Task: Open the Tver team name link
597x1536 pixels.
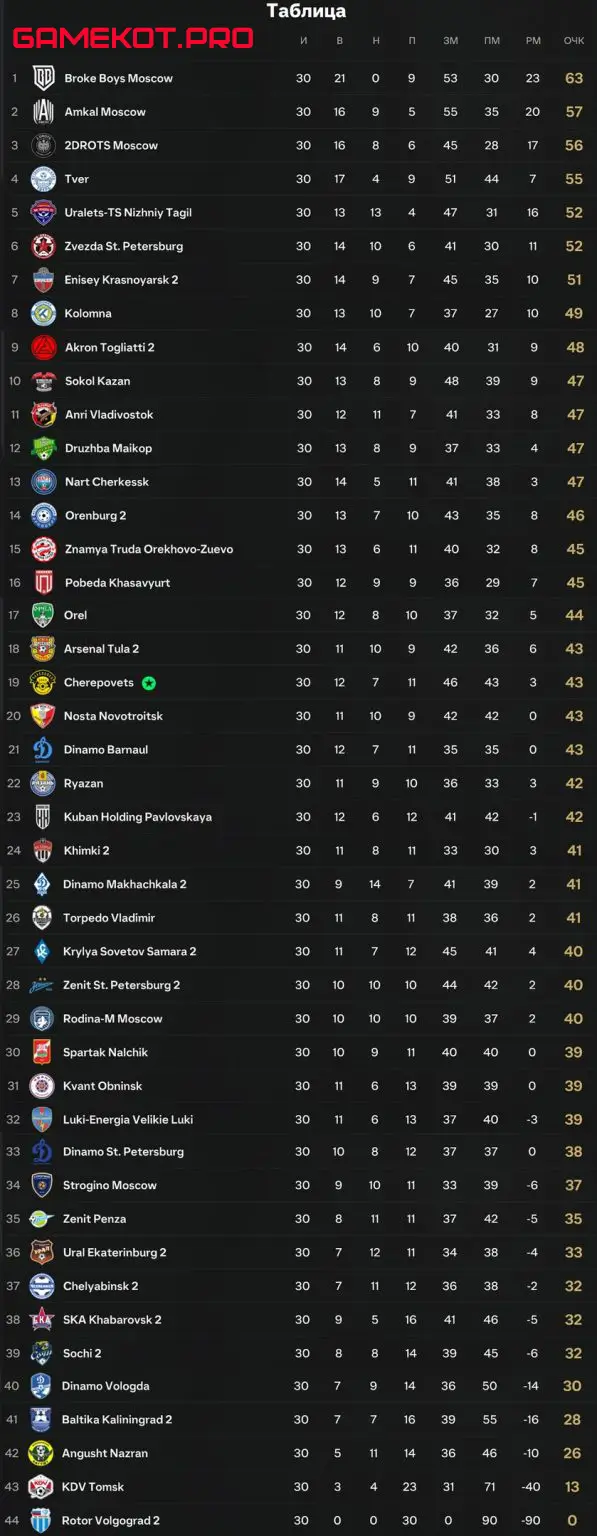Action: [77, 179]
